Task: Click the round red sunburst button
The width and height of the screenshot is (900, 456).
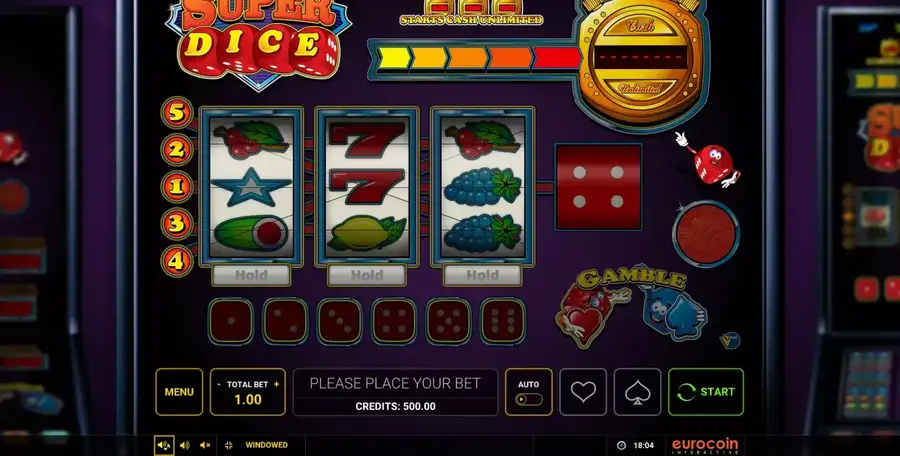Action: 706,233
